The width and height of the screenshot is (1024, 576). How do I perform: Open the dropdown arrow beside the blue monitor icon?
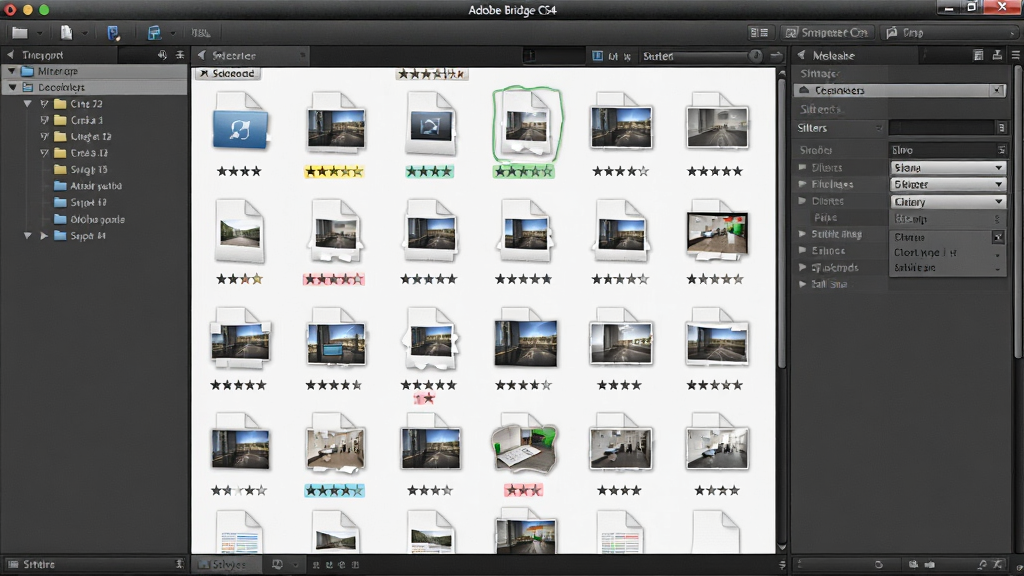(172, 33)
